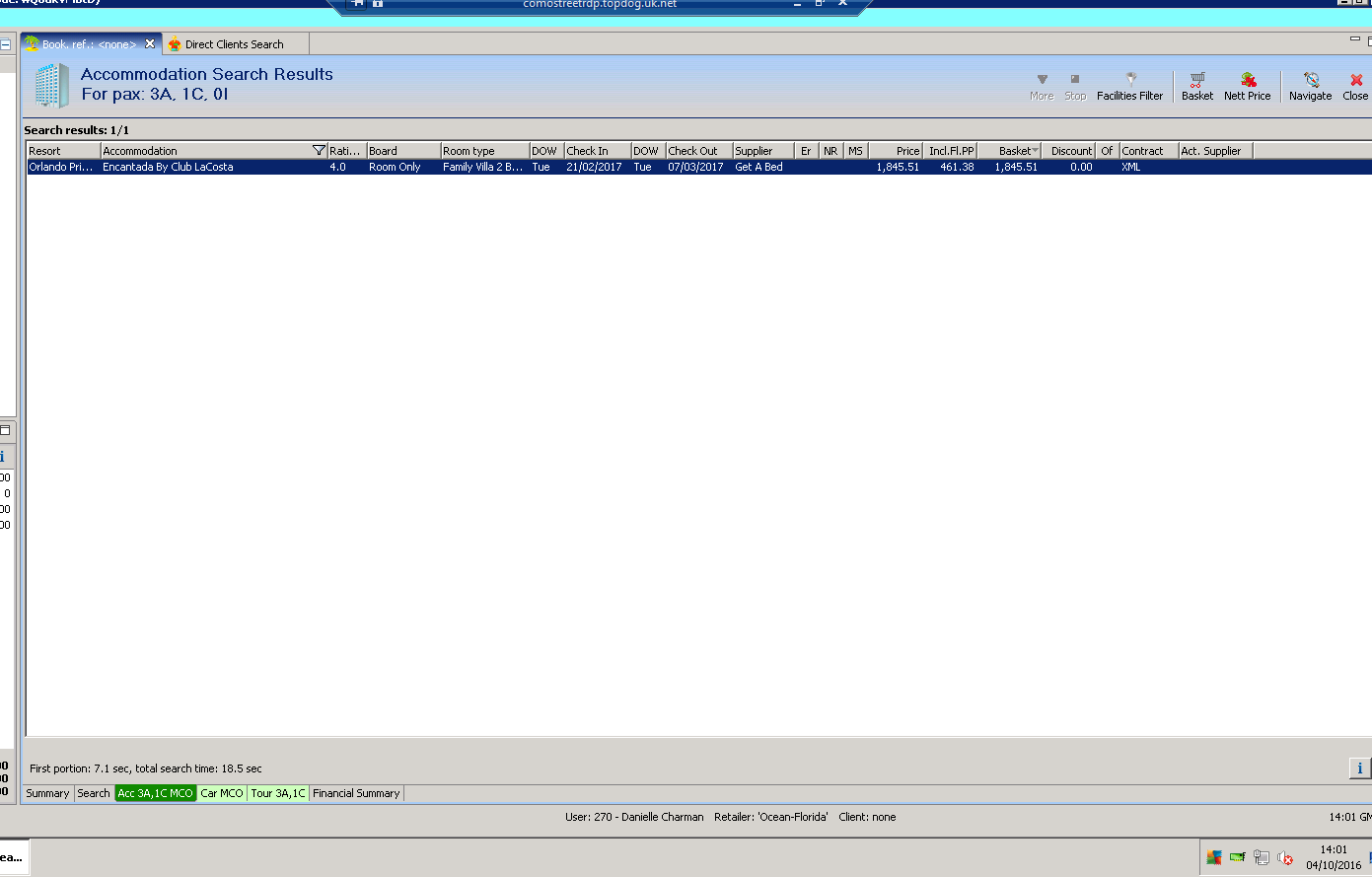The width and height of the screenshot is (1372, 877).
Task: Click the MS column header
Action: tap(856, 151)
